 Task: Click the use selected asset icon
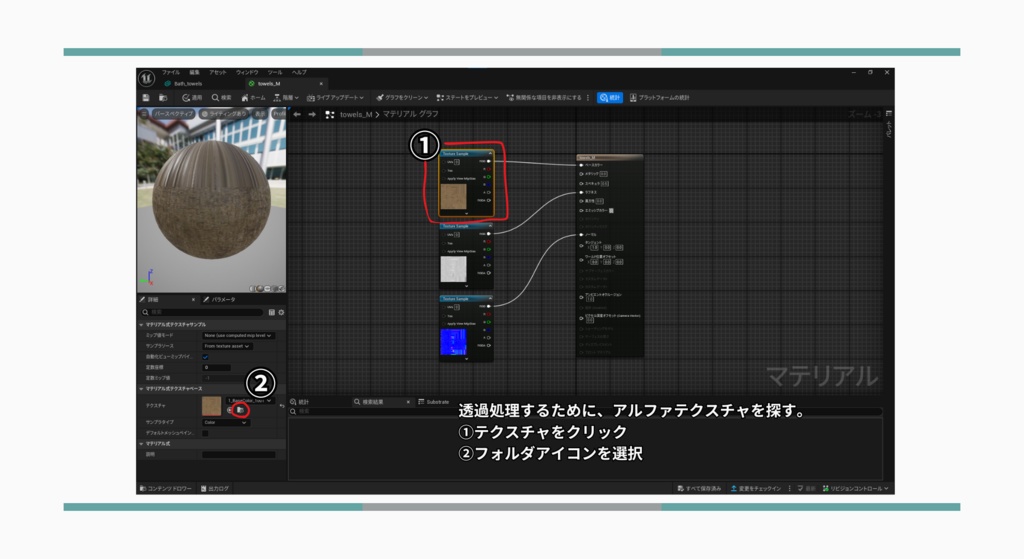(230, 410)
